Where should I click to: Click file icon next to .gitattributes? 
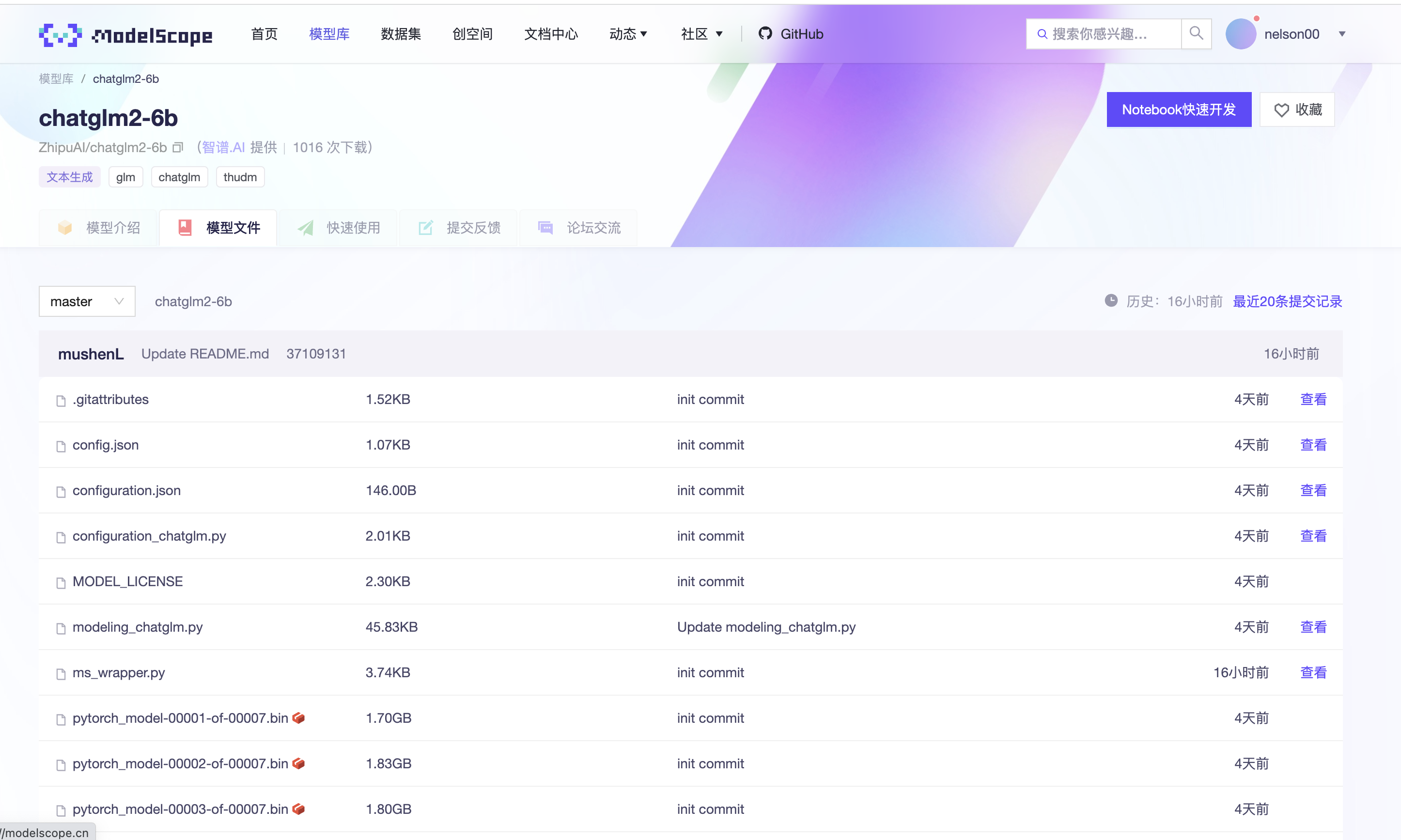[61, 401]
